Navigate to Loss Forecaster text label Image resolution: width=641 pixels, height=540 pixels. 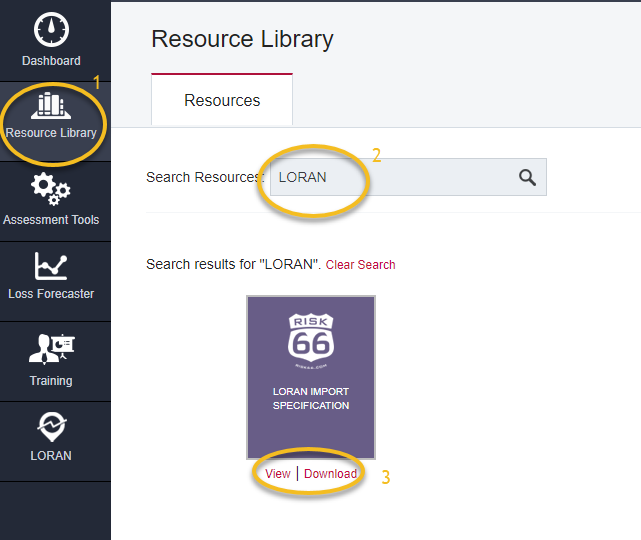pyautogui.click(x=51, y=294)
